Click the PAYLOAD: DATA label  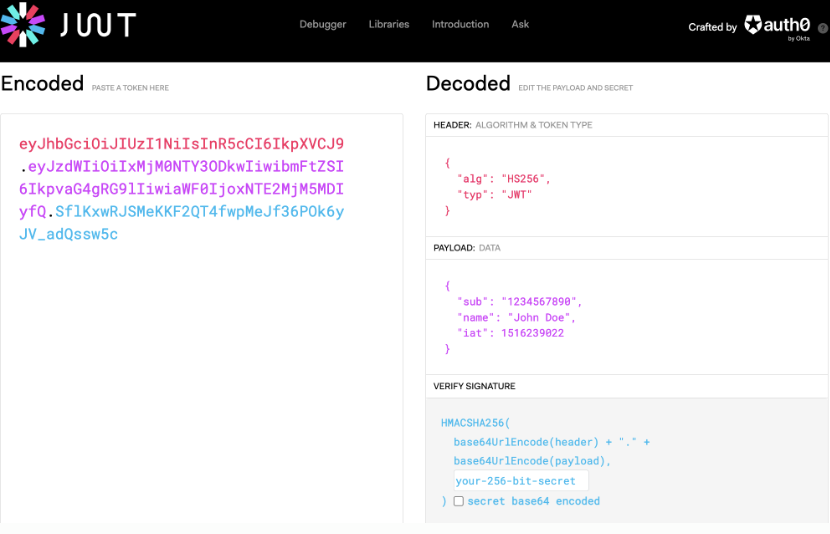(466, 248)
